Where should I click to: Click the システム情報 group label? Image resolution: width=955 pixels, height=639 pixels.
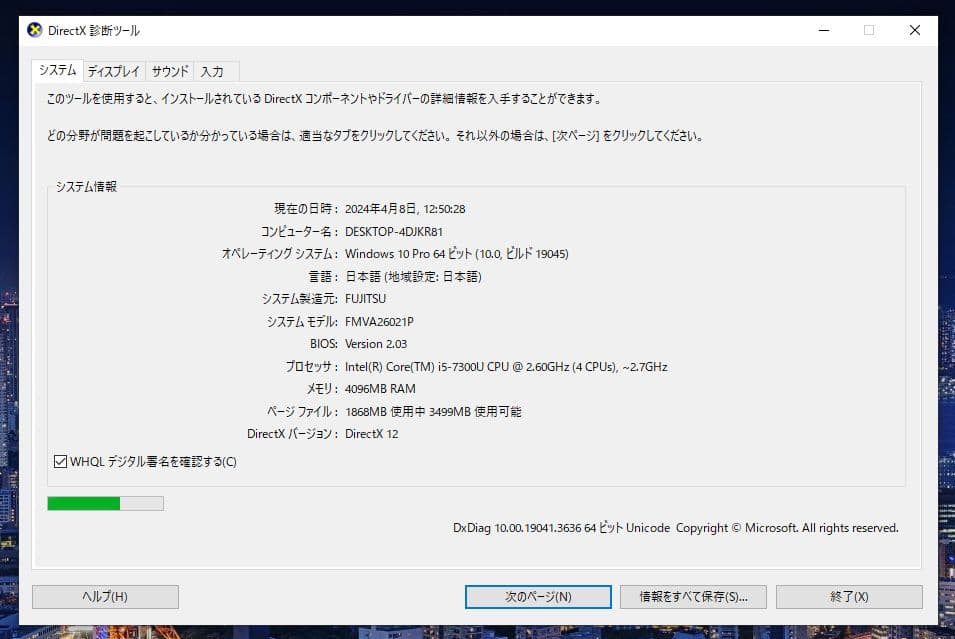(86, 187)
